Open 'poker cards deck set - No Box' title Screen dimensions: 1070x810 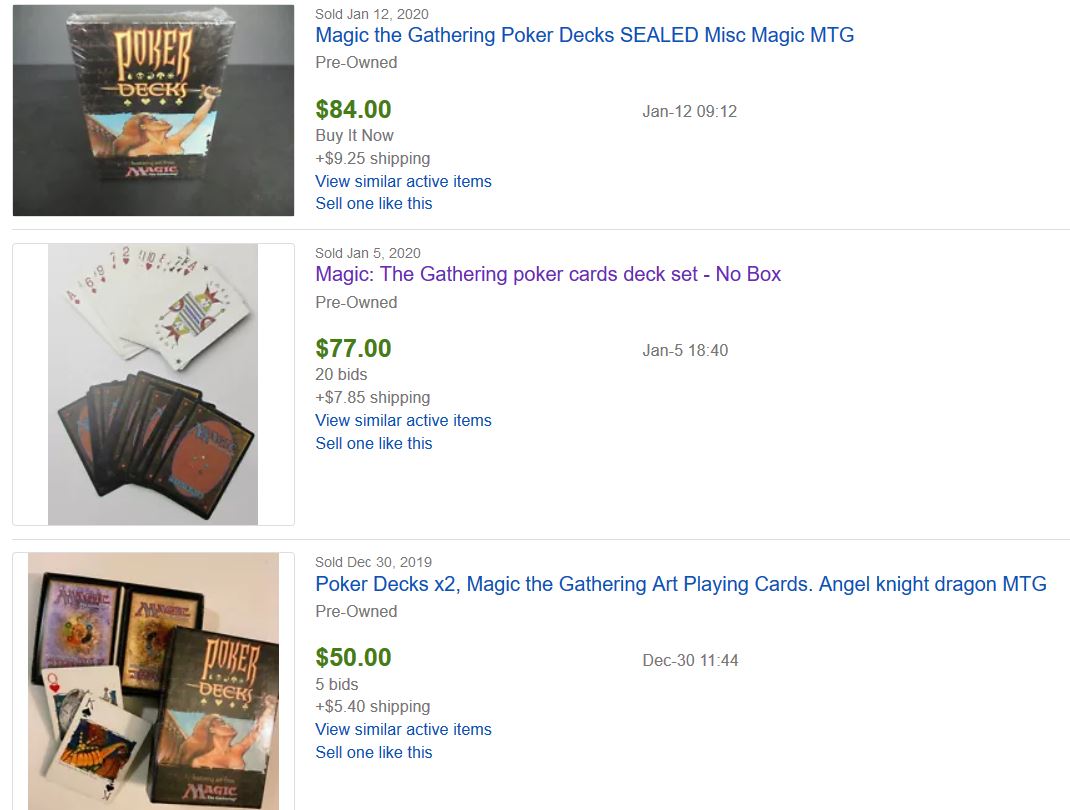tap(548, 274)
